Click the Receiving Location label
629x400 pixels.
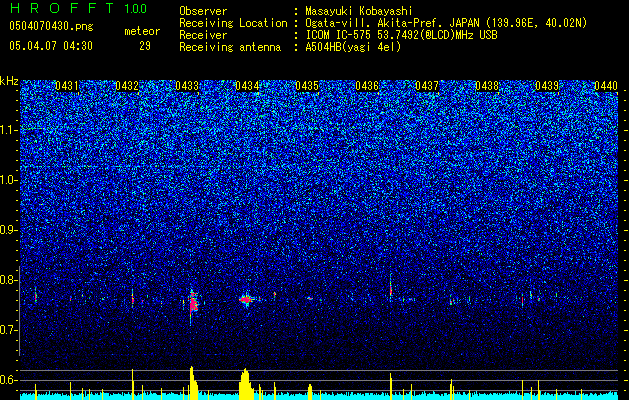[233, 23]
